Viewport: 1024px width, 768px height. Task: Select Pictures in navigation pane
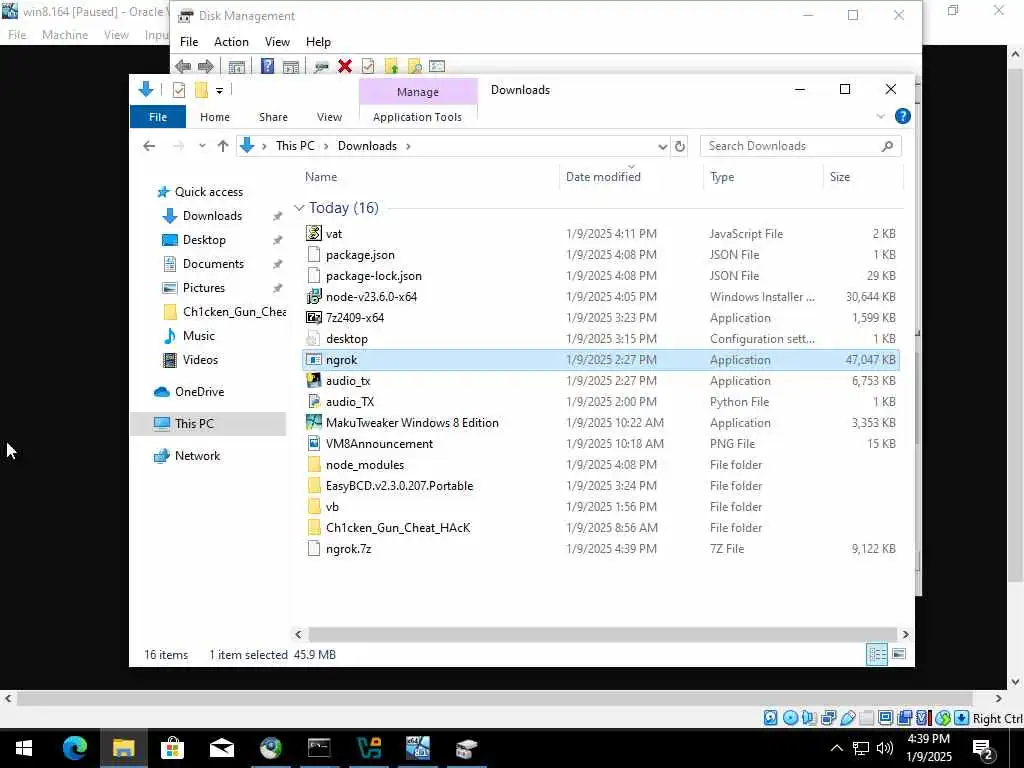203,288
